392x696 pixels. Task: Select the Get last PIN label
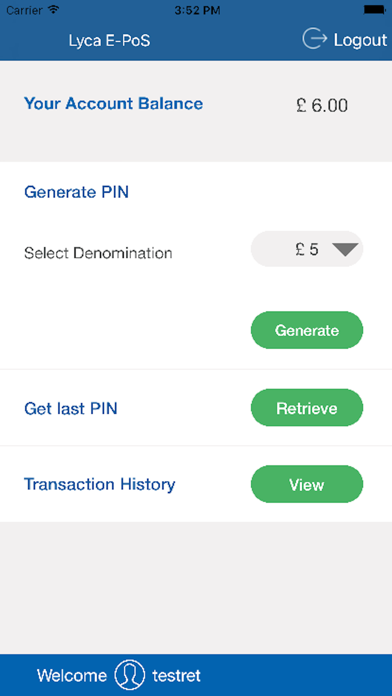71,408
